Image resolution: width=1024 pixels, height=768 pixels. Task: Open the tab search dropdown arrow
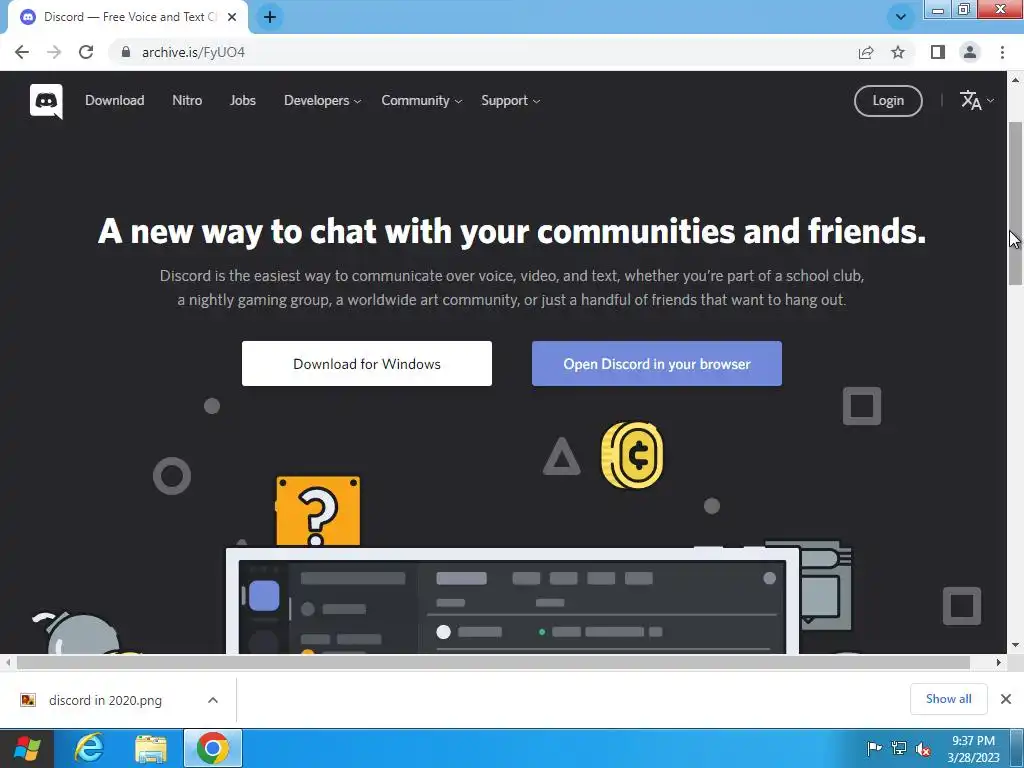(x=901, y=17)
